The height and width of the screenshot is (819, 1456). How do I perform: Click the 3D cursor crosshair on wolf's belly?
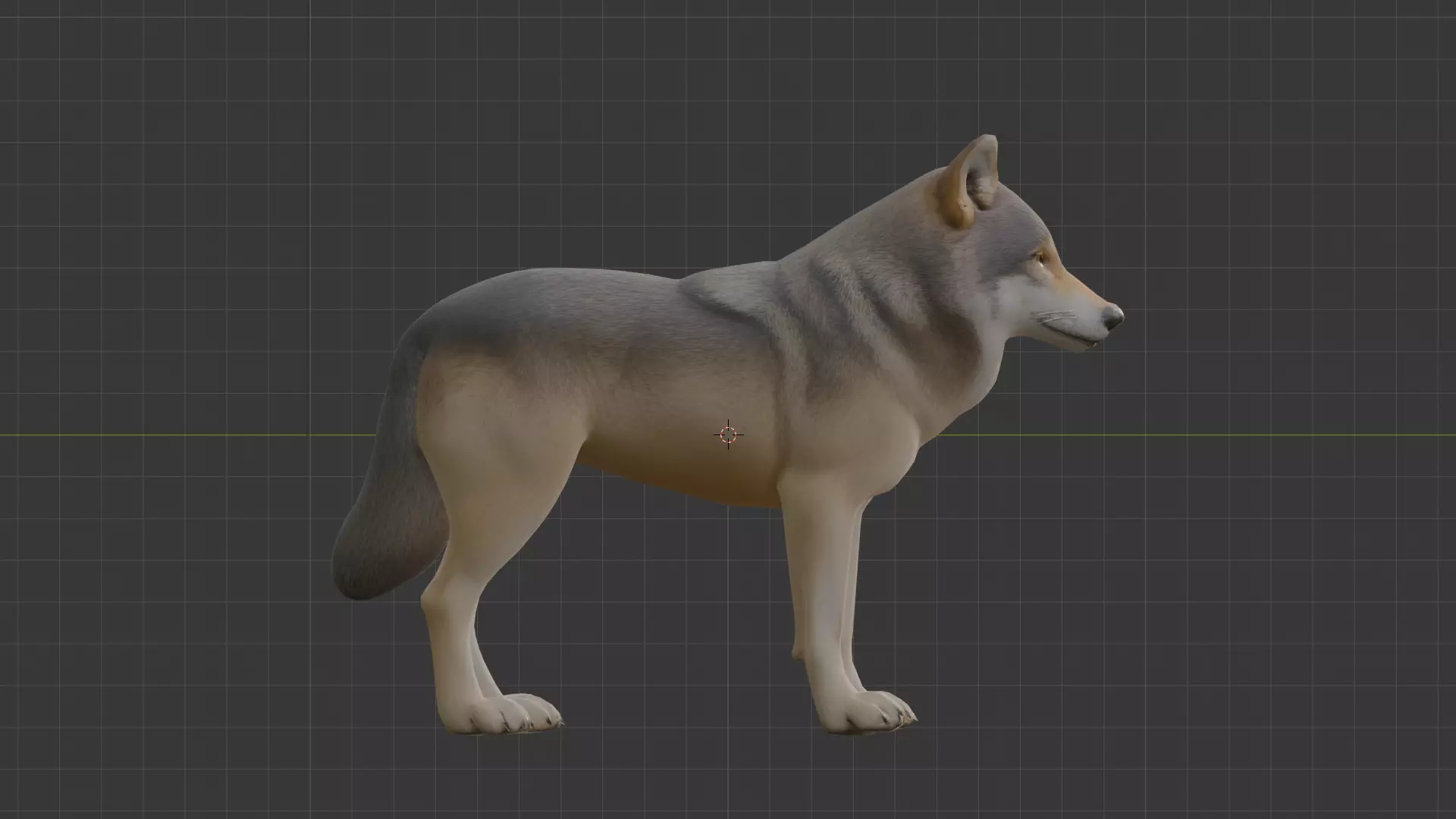point(728,435)
